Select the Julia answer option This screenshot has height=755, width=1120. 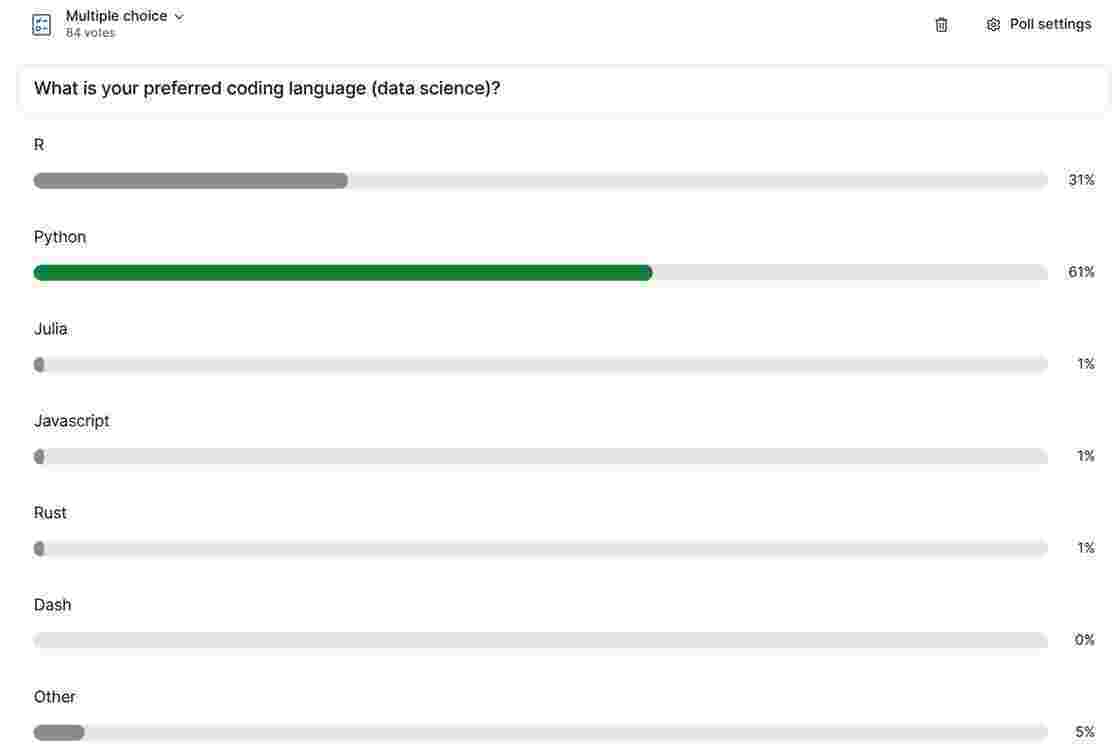coord(51,329)
